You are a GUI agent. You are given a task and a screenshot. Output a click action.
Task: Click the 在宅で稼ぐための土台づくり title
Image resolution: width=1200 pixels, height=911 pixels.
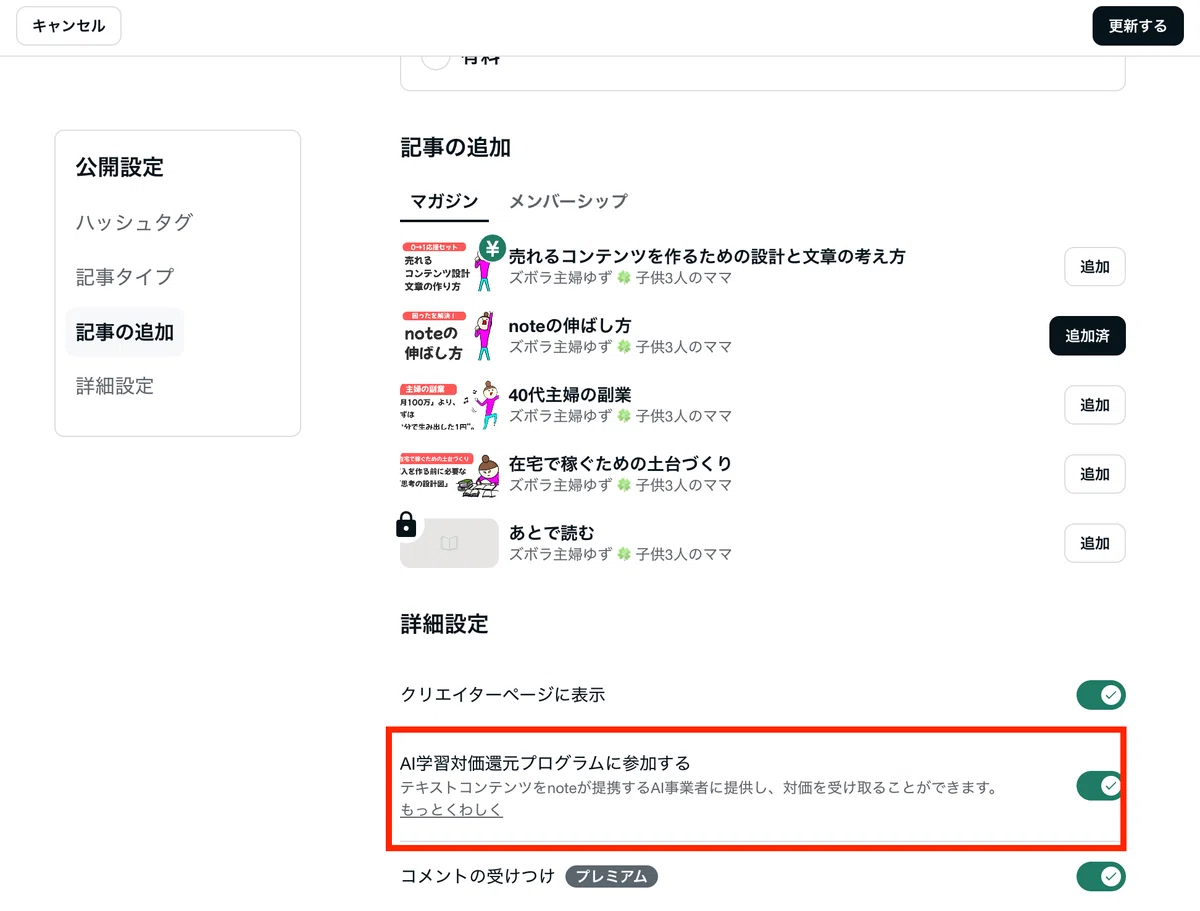(x=620, y=463)
